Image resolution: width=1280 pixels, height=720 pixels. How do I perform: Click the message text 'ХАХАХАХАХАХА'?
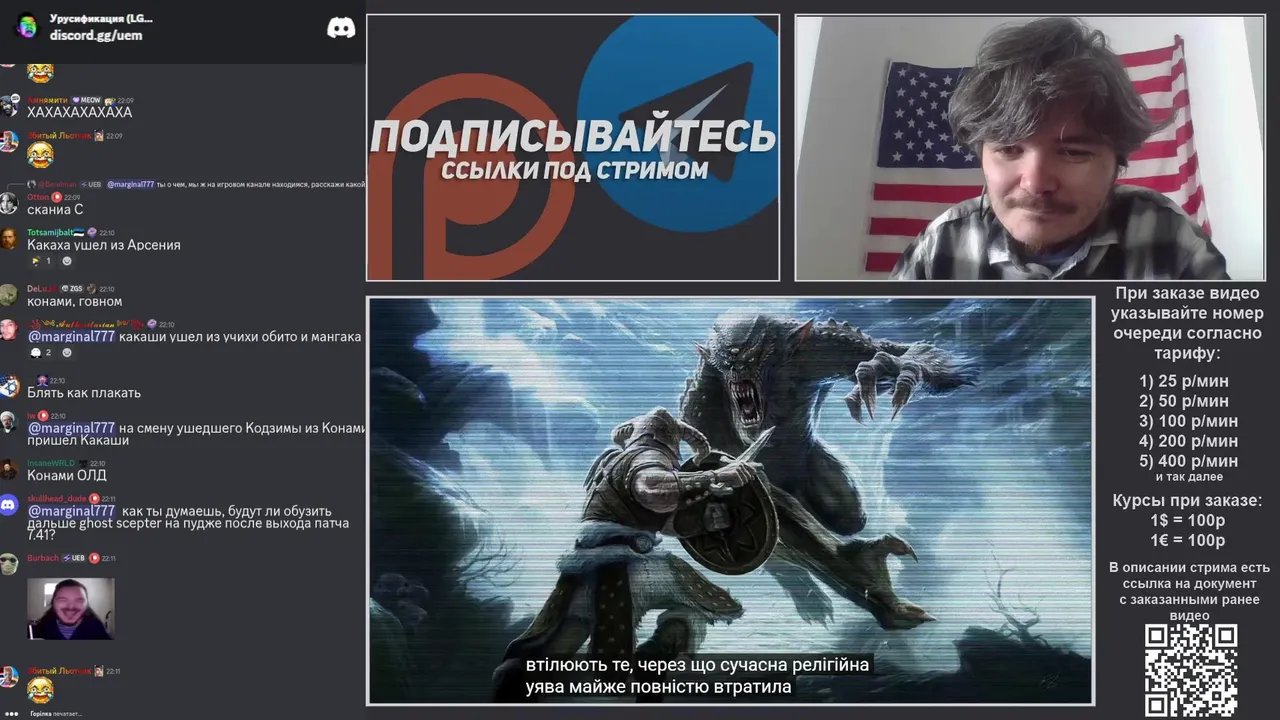click(79, 112)
